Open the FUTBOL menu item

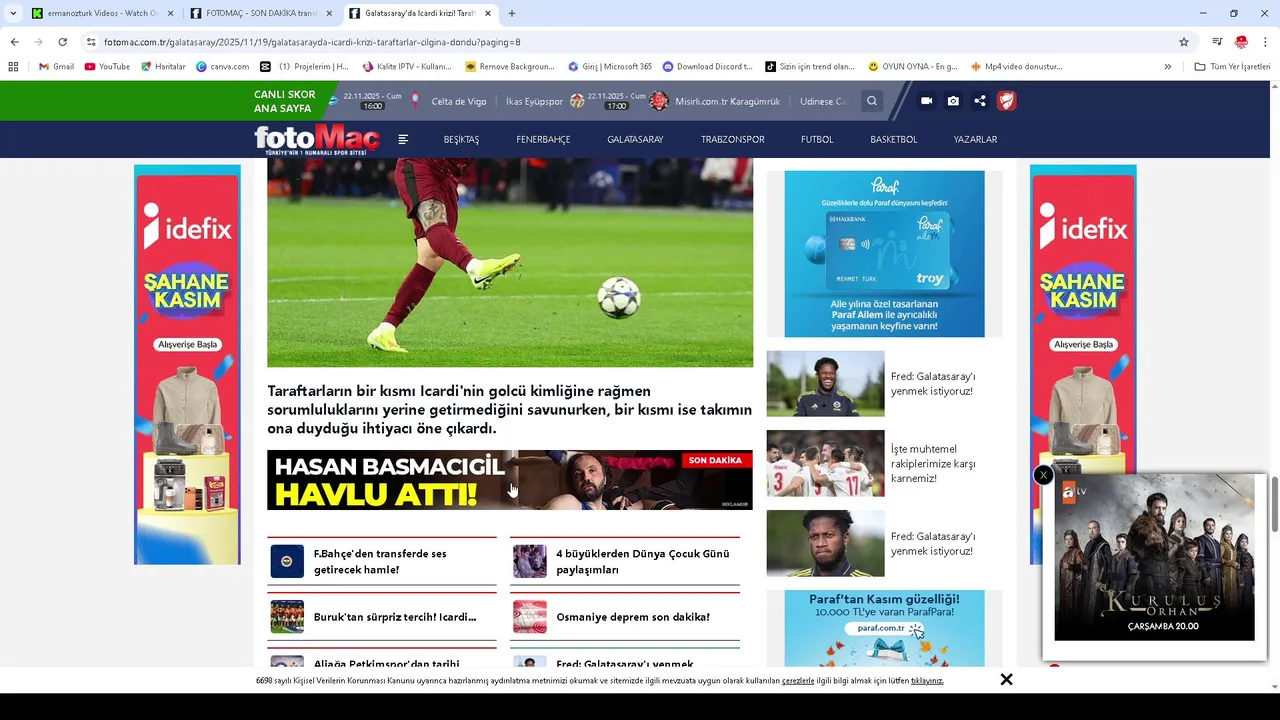click(x=817, y=140)
